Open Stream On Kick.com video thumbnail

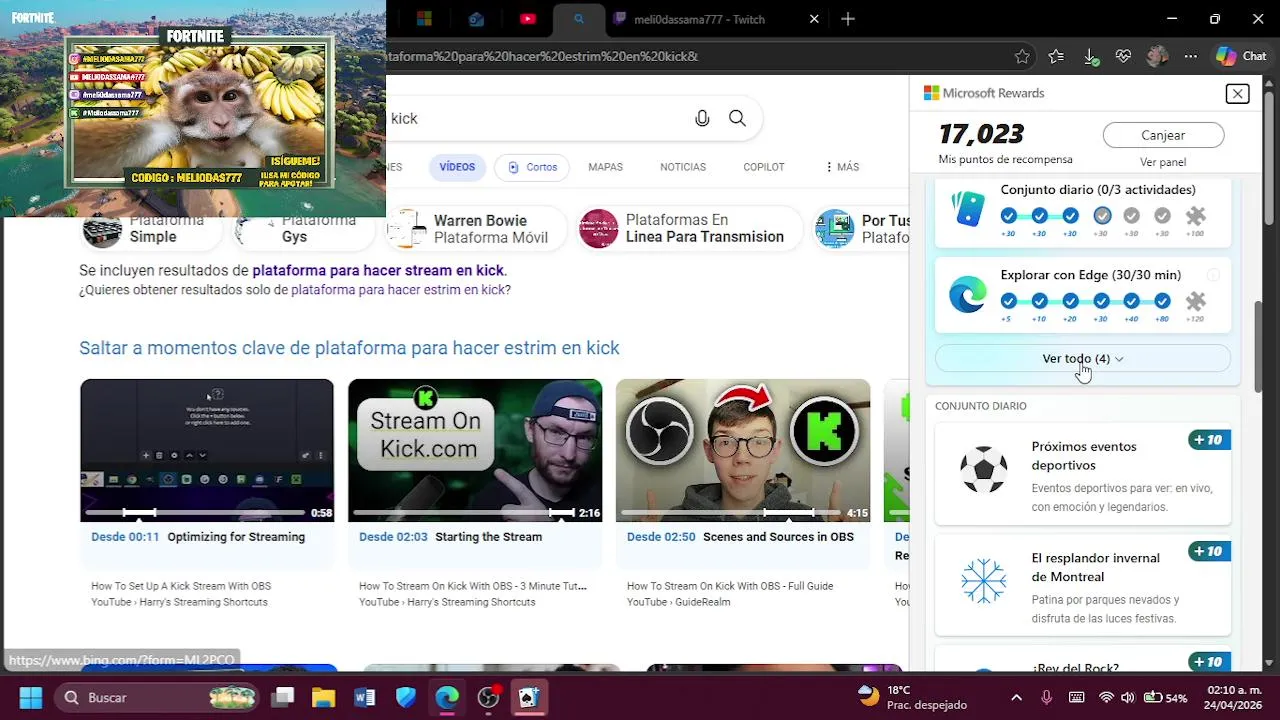[475, 450]
